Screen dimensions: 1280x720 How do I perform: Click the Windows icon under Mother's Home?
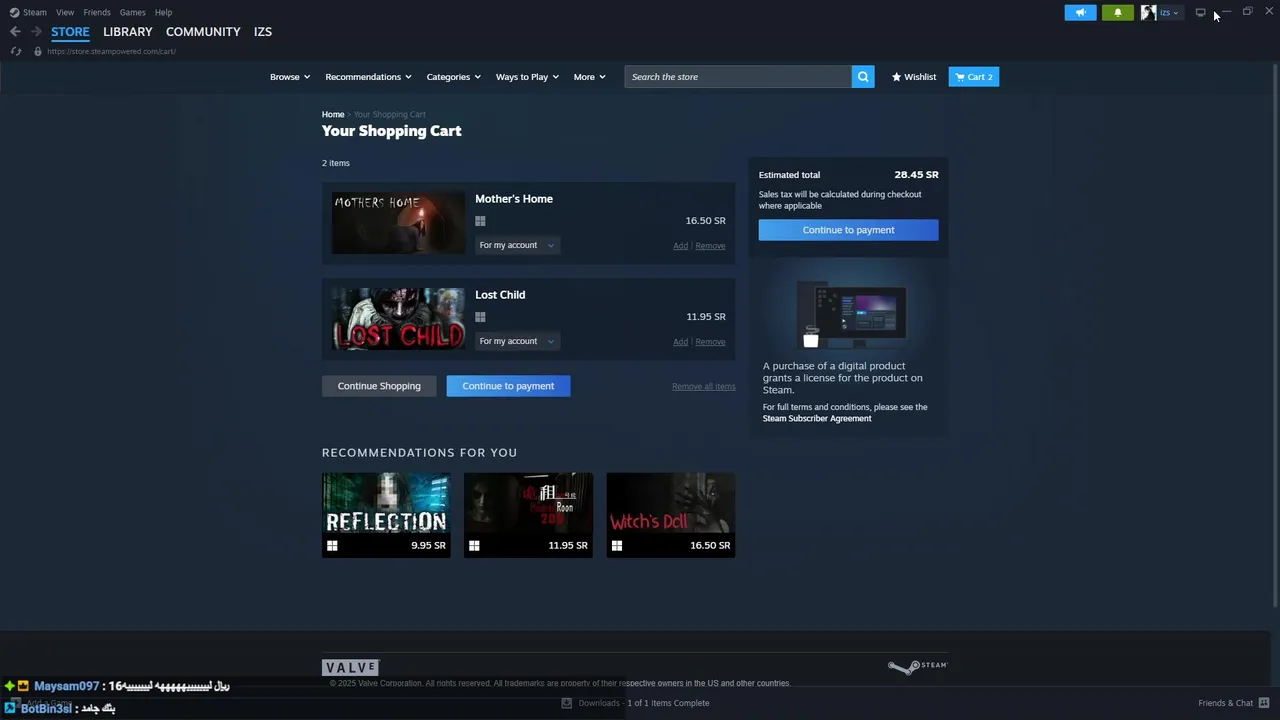coord(480,221)
